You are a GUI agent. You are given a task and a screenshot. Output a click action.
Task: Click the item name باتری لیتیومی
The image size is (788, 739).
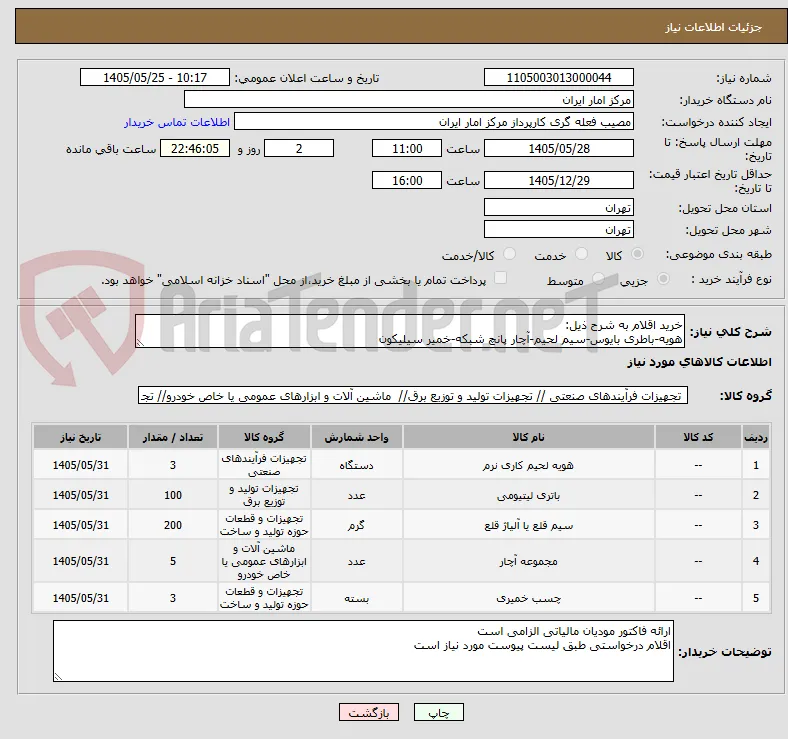coord(528,495)
